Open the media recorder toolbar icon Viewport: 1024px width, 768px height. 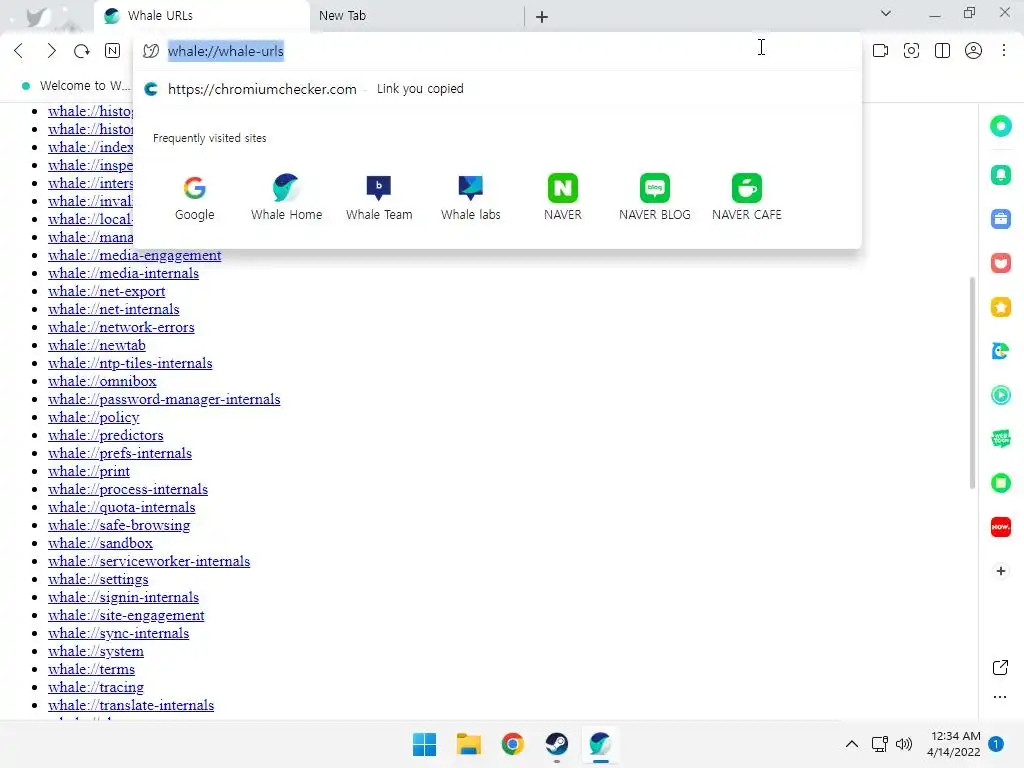point(880,51)
